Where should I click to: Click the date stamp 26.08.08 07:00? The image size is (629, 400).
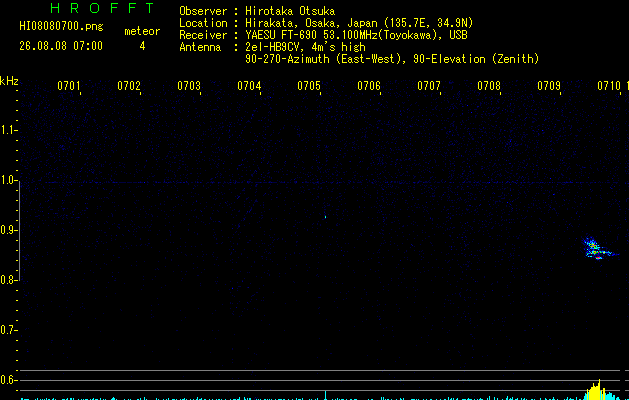pos(61,46)
